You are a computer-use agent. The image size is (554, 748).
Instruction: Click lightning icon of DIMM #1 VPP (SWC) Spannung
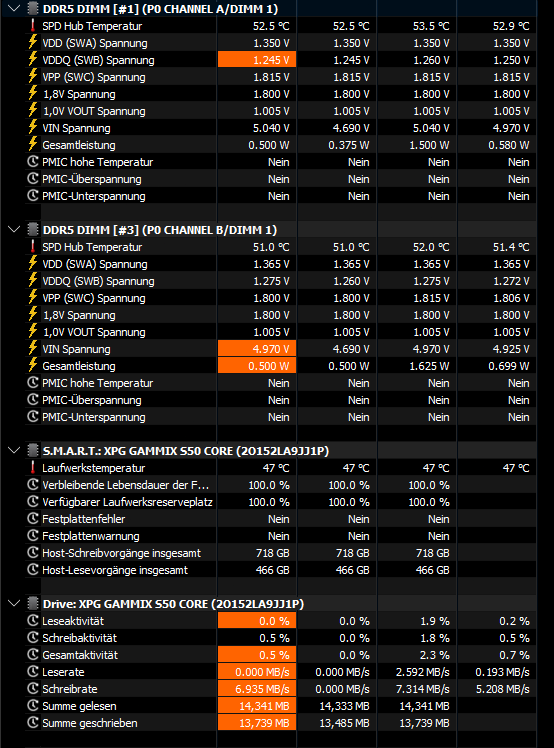point(32,76)
